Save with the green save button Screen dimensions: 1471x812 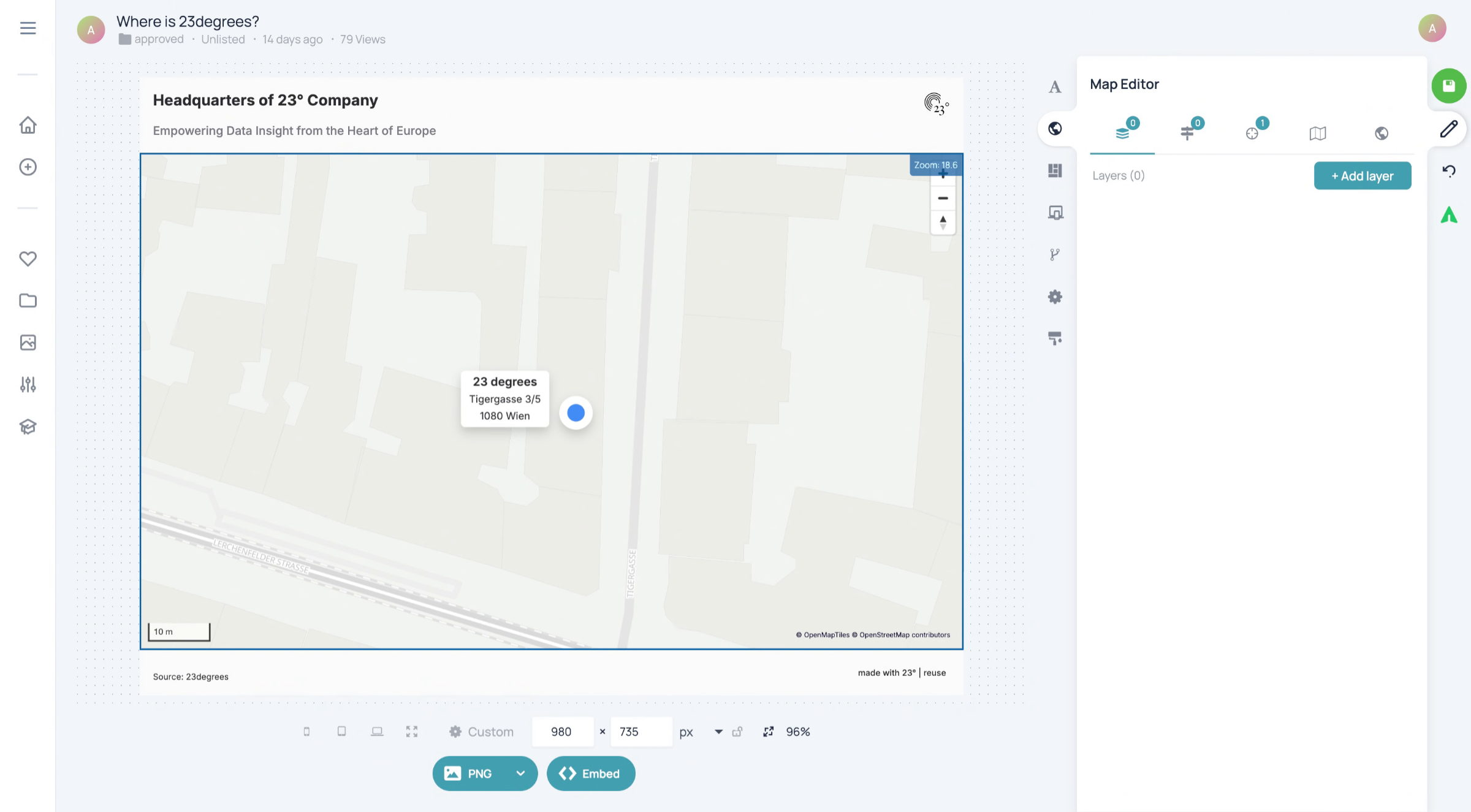pyautogui.click(x=1449, y=86)
